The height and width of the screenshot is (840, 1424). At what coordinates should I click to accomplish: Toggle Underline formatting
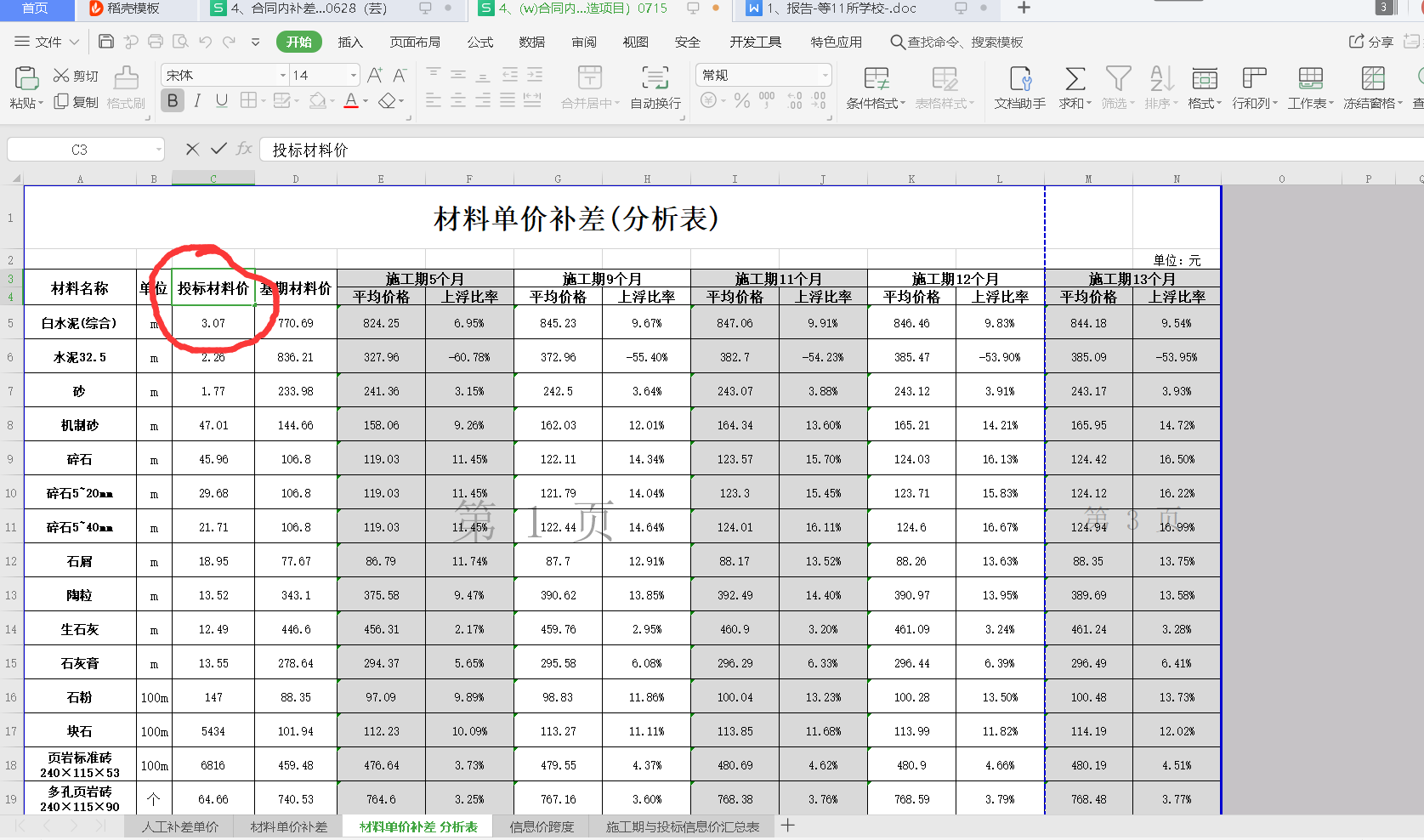222,101
